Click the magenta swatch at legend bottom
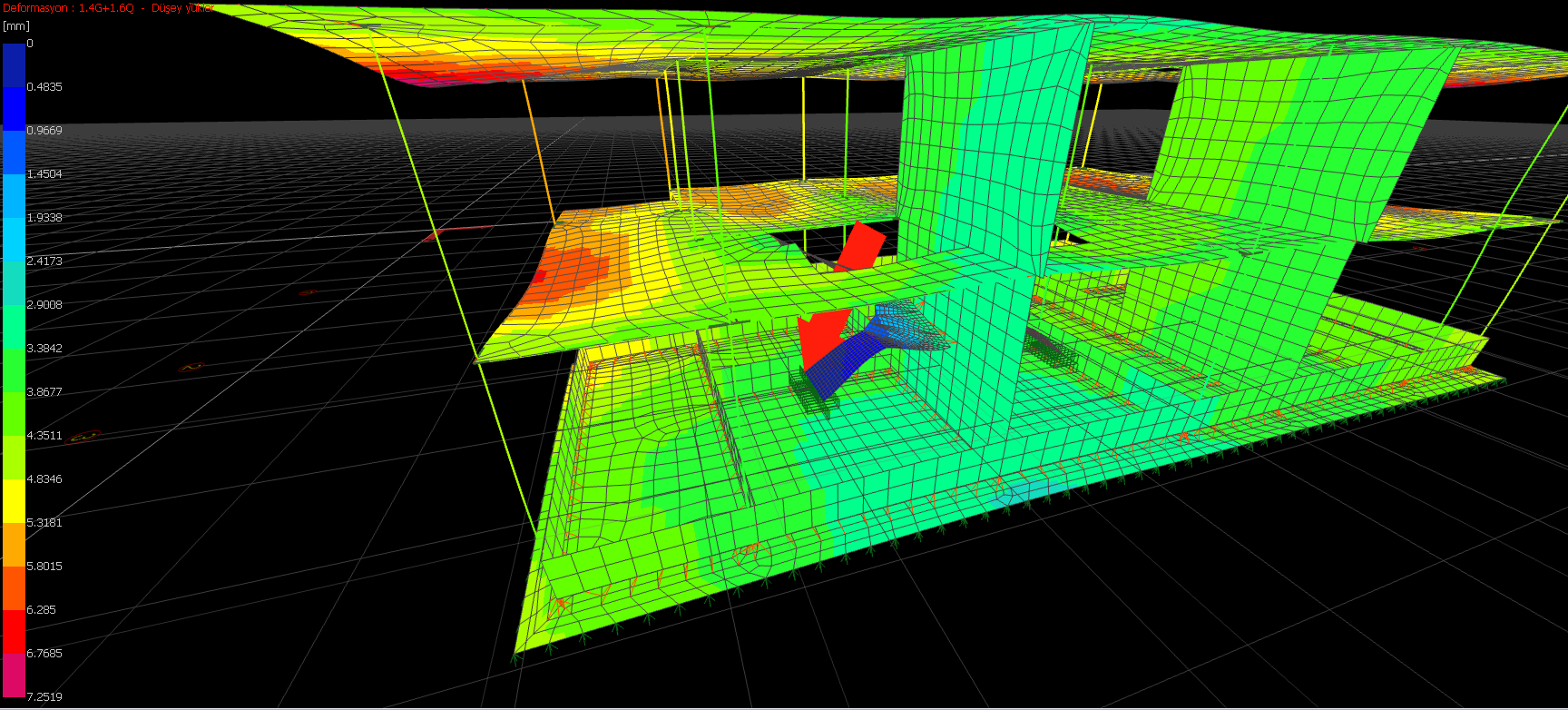 point(14,675)
